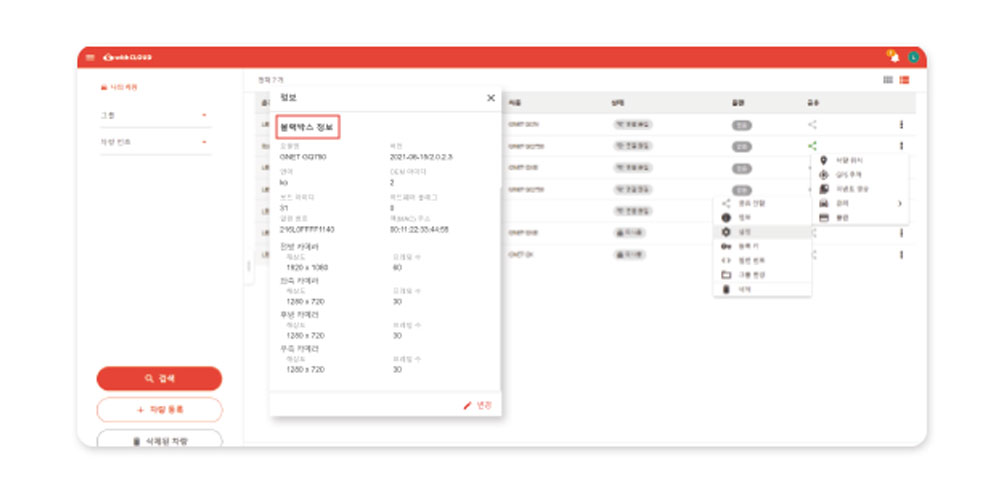Click the green share icon in the table

tap(812, 146)
